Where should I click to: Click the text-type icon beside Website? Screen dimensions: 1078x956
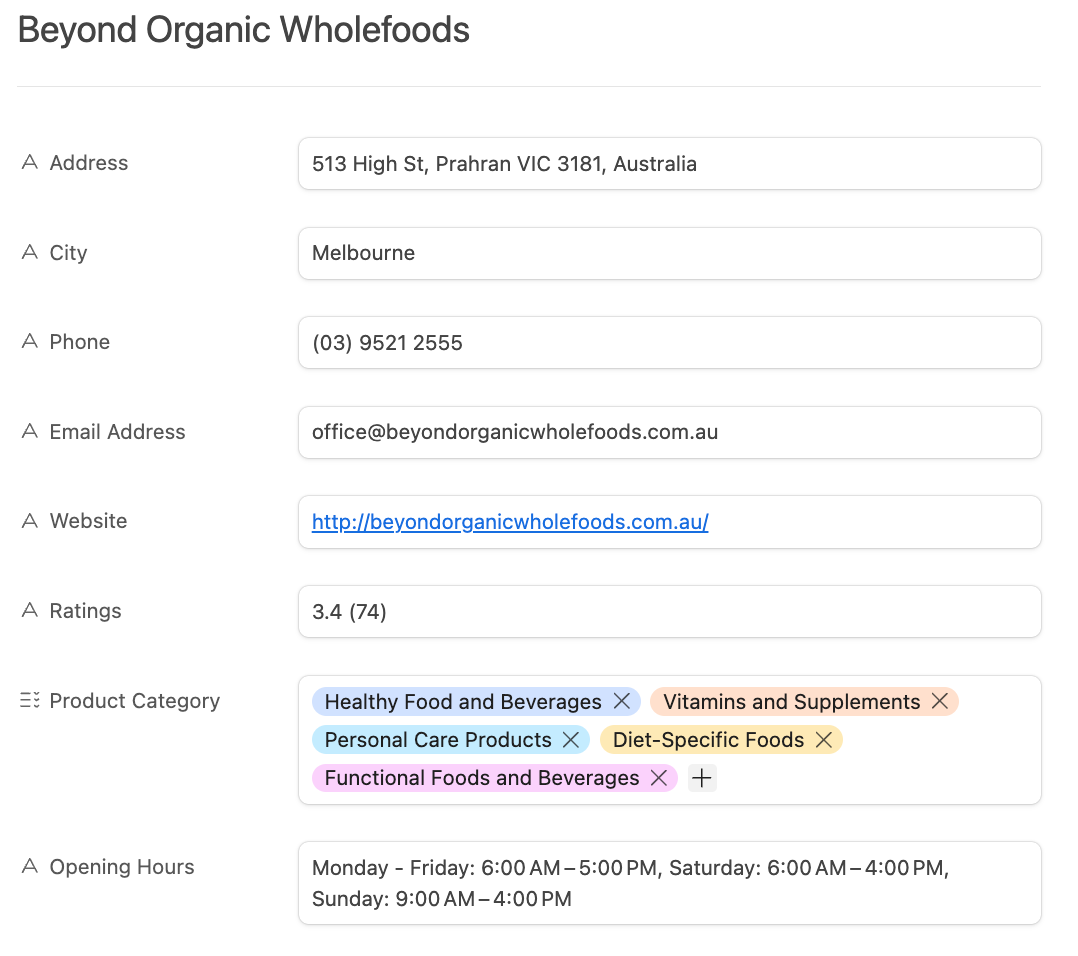click(30, 521)
